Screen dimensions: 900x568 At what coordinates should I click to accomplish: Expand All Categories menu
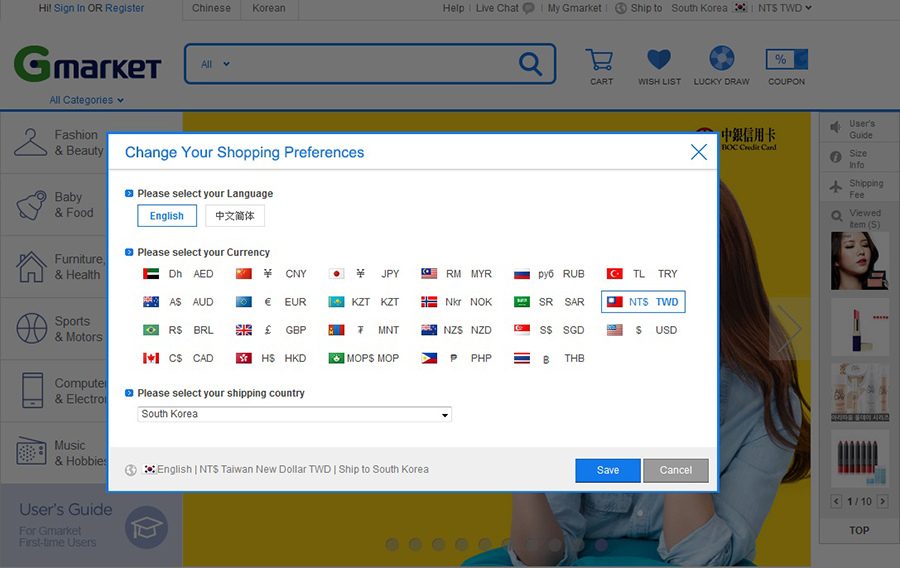click(87, 100)
